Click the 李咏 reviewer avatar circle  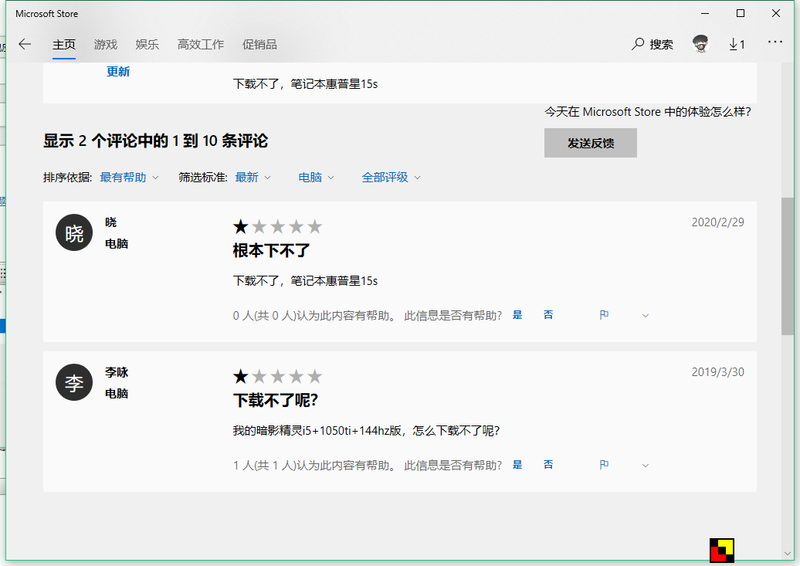point(74,383)
